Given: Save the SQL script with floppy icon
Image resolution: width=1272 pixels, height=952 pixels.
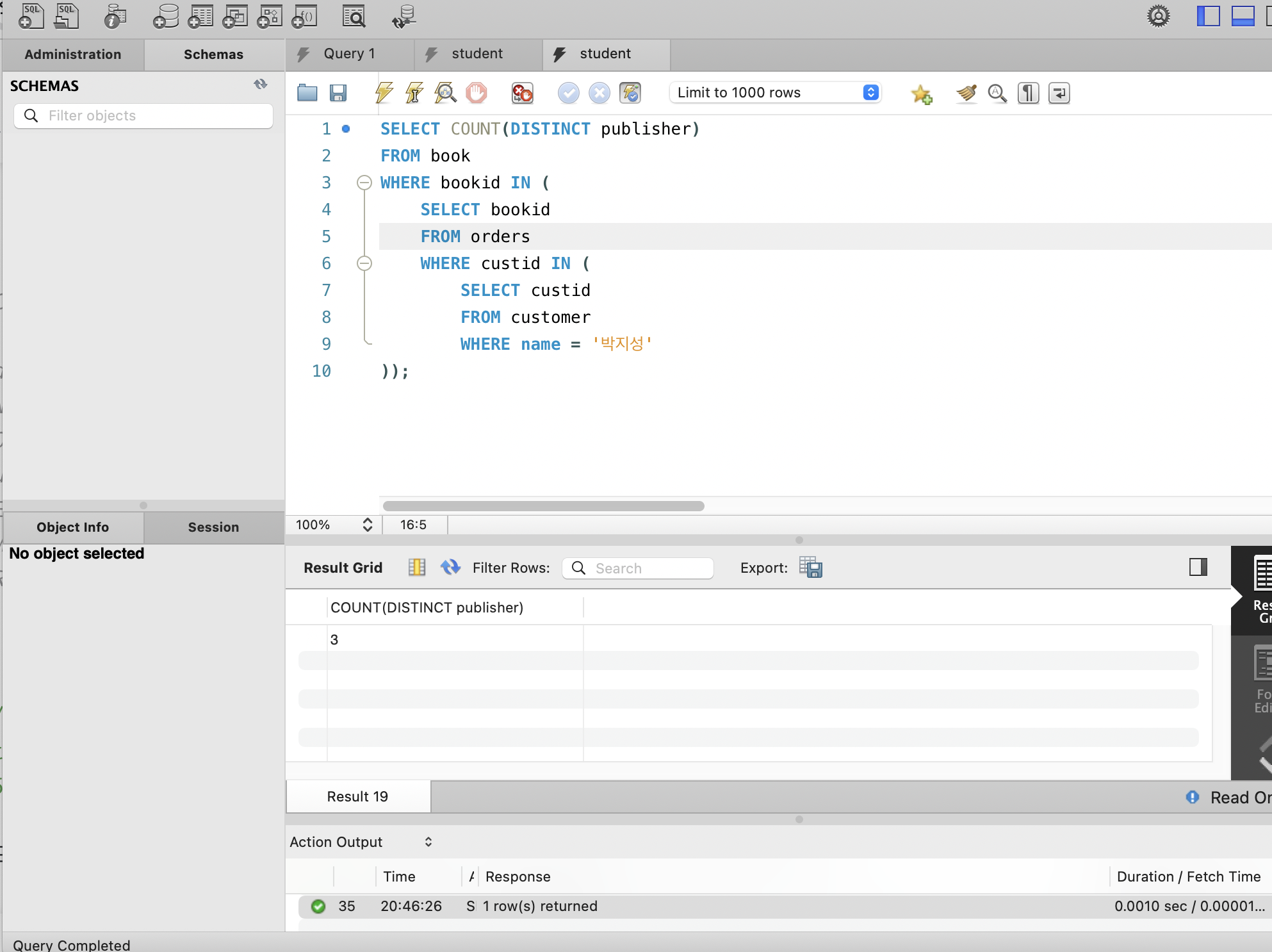Looking at the screenshot, I should click(338, 93).
